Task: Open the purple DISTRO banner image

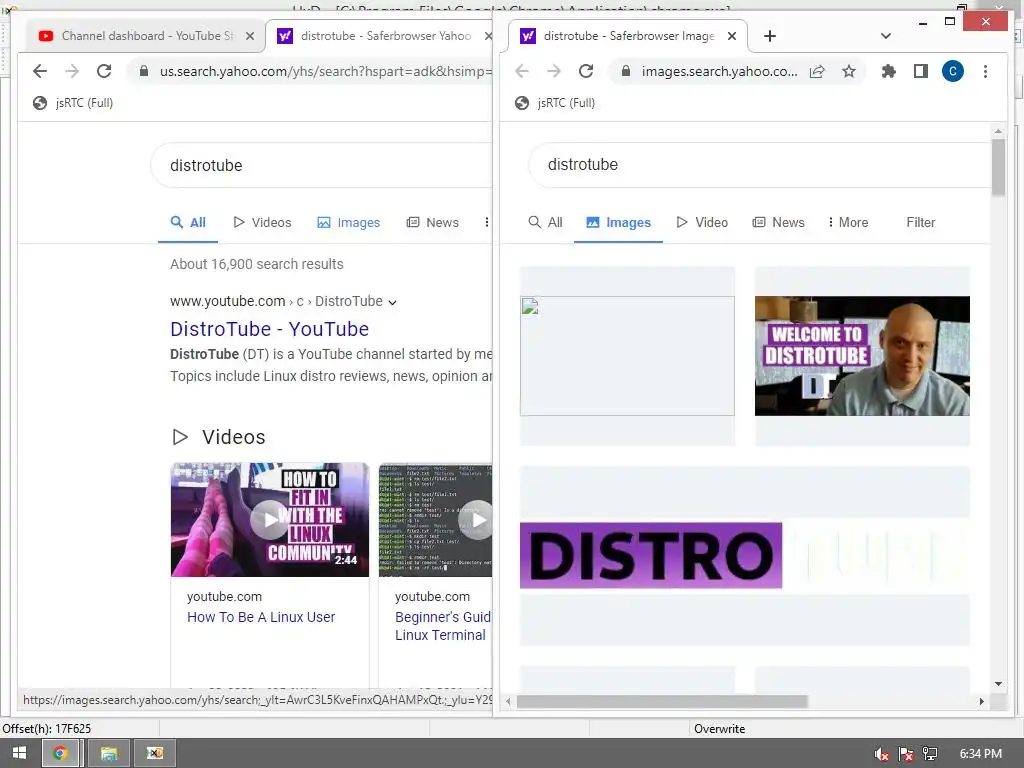Action: pyautogui.click(x=651, y=556)
